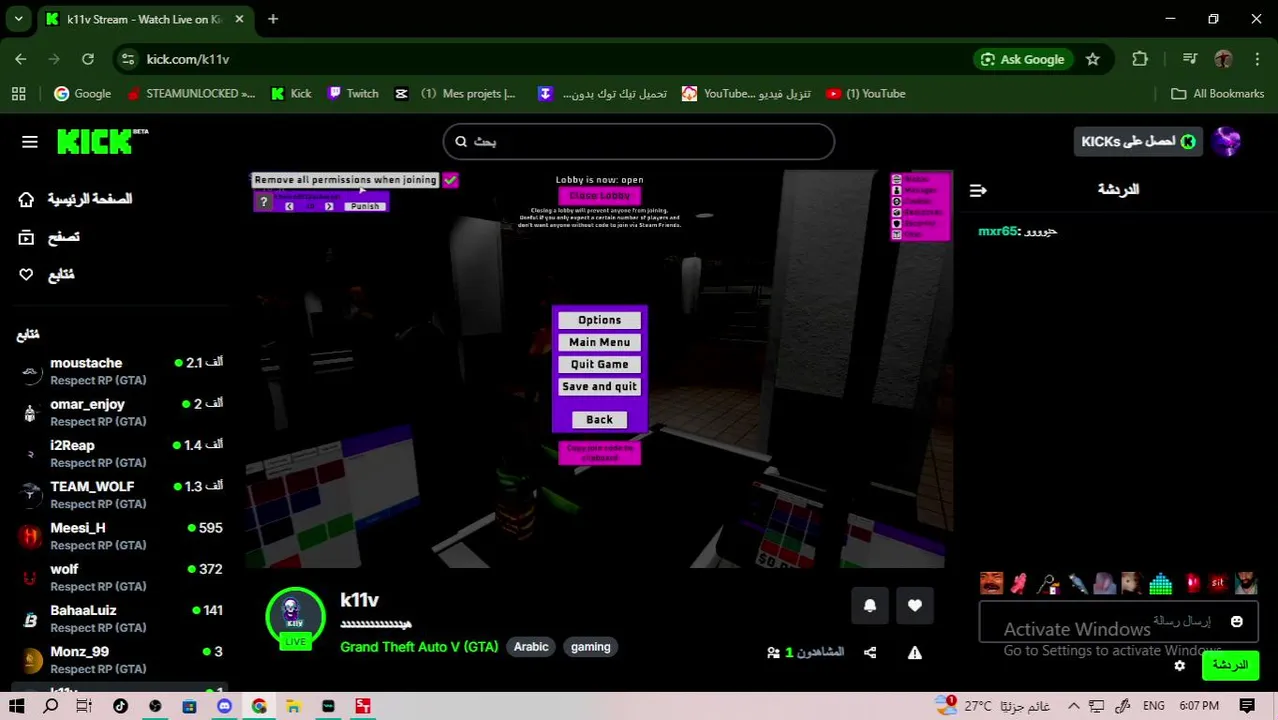
Task: Open a new browser tab
Action: (x=273, y=19)
